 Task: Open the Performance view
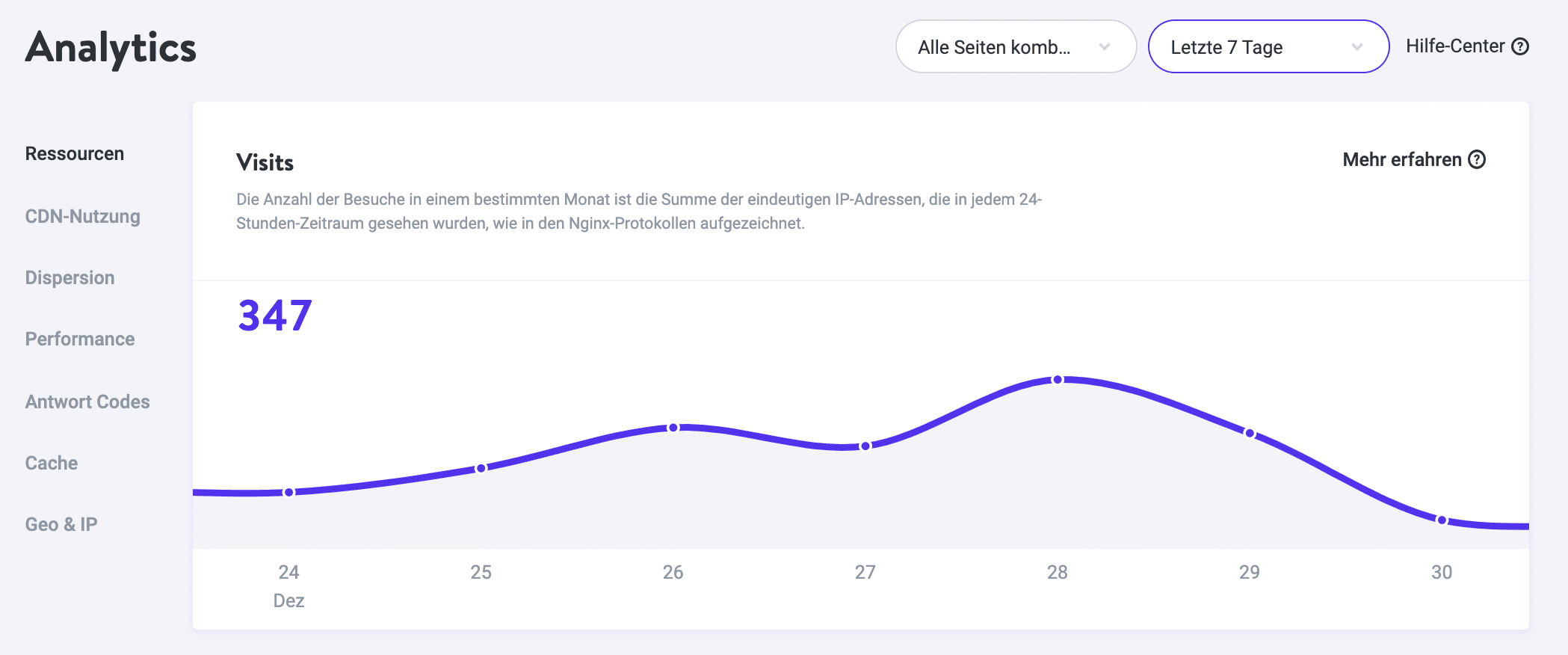click(79, 339)
